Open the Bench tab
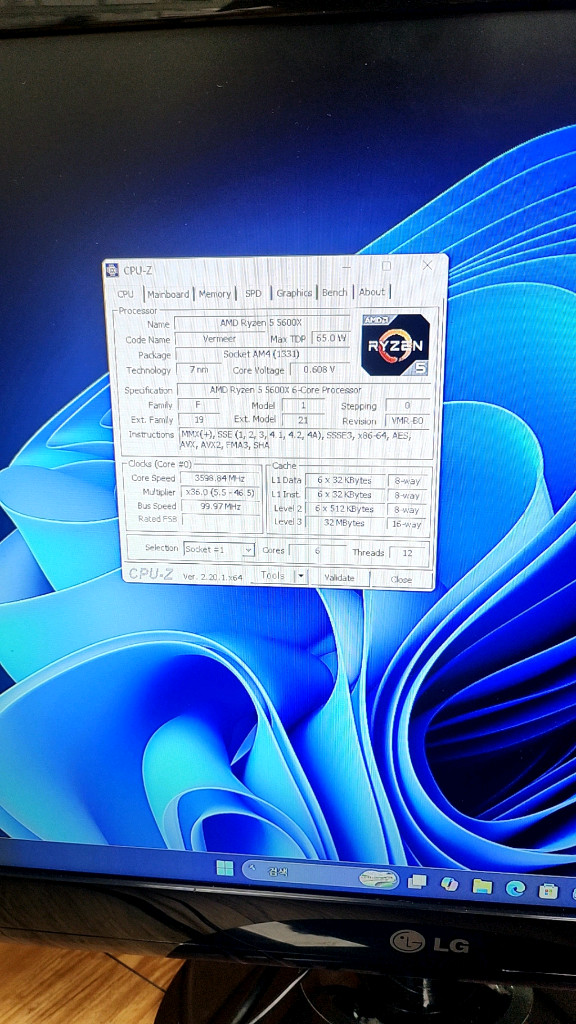 pos(334,293)
